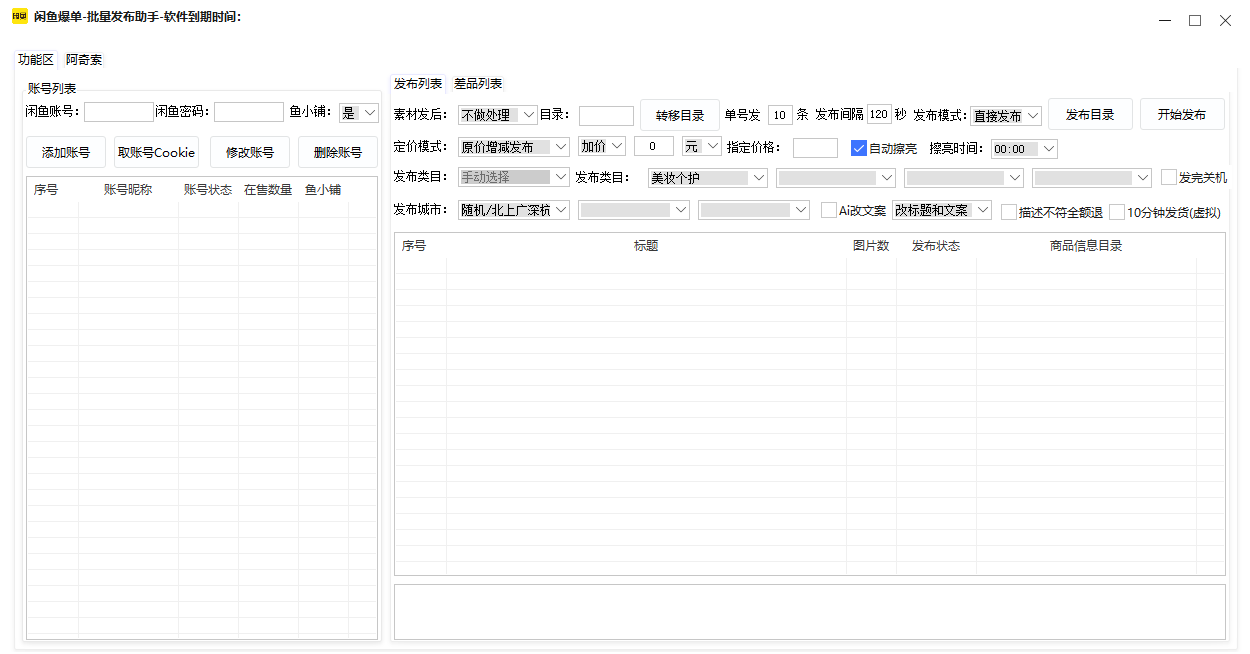Tick the Ai改文案 checkbox
Image resolution: width=1250 pixels, height=654 pixels.
pos(828,211)
